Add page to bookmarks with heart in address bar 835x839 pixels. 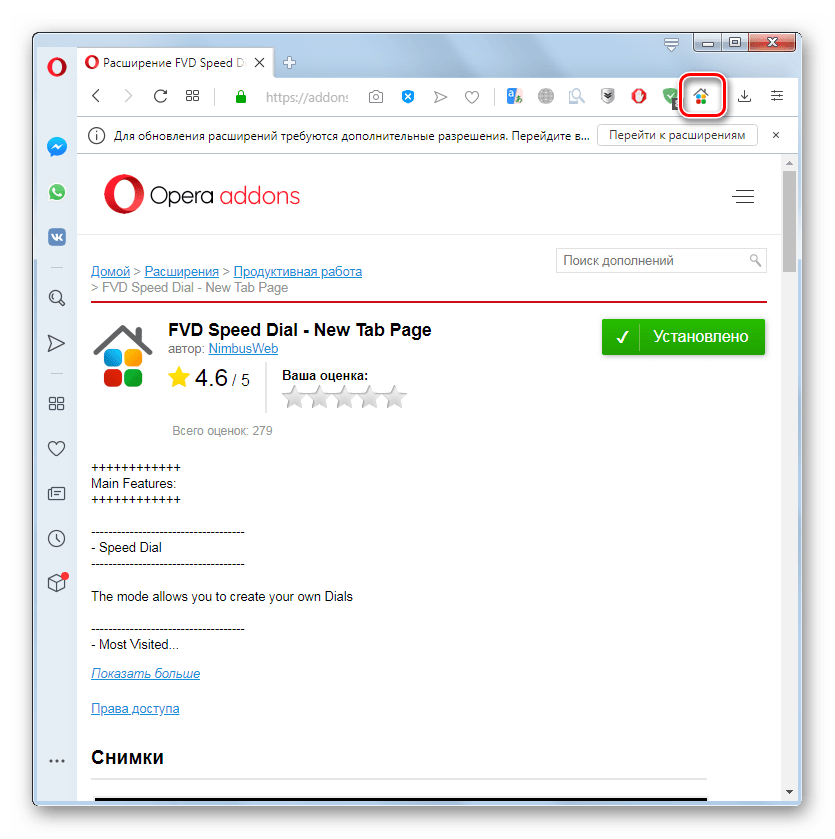click(x=472, y=97)
